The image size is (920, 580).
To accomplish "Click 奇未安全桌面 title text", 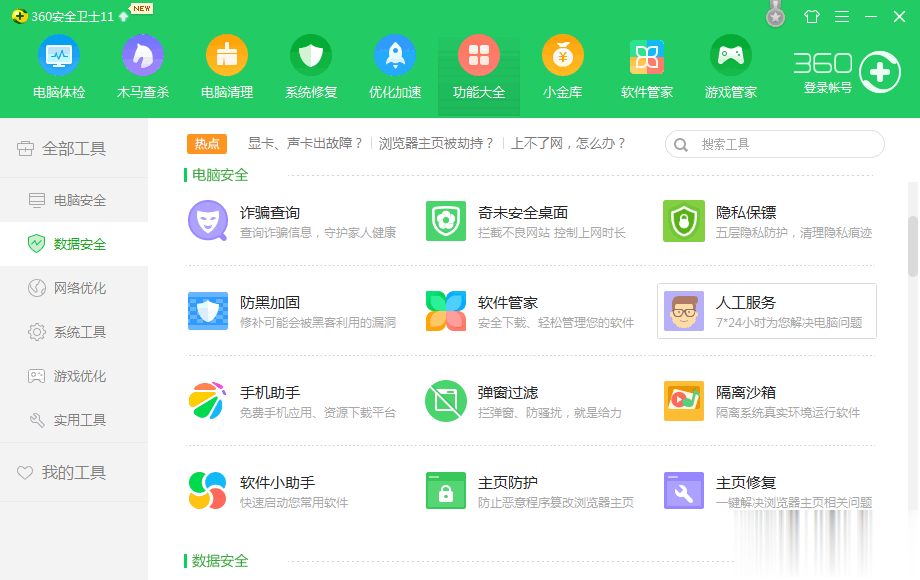I will pyautogui.click(x=523, y=212).
